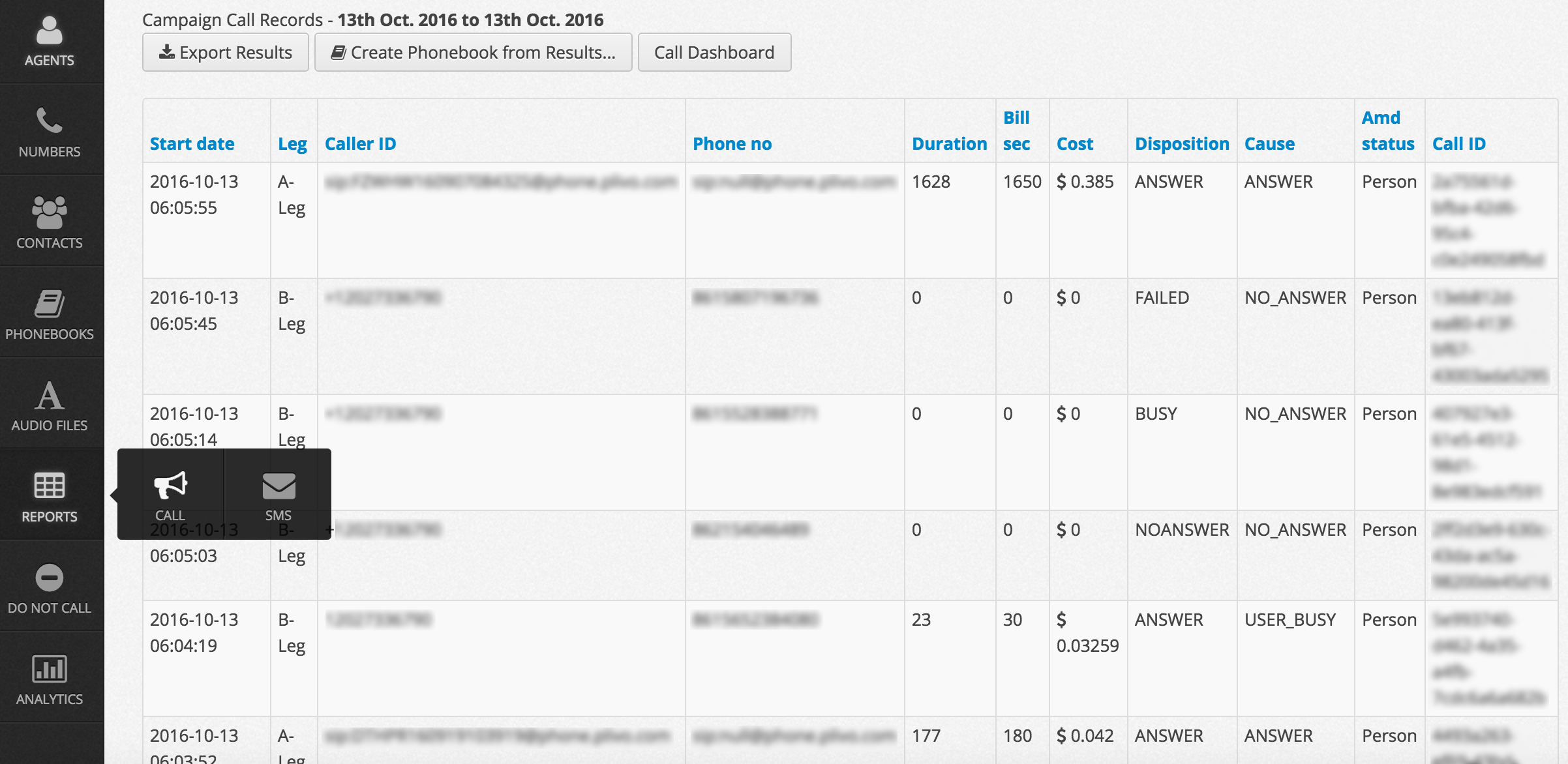Click Create Phonebook from Results button

tap(474, 52)
